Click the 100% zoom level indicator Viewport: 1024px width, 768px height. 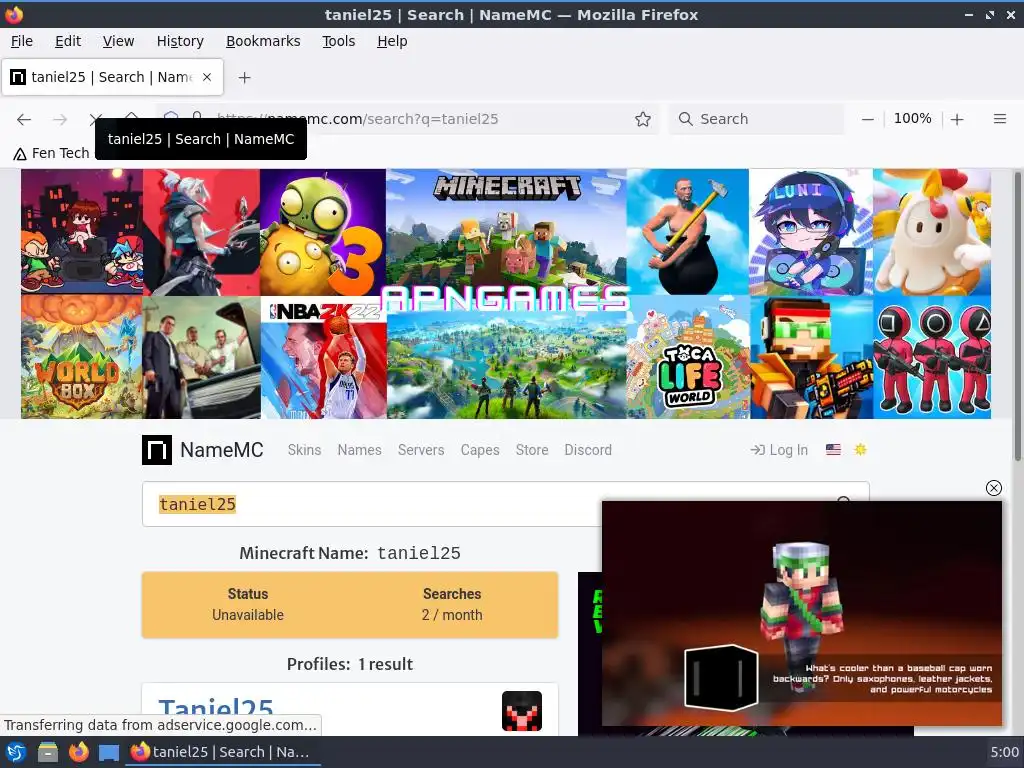pos(912,119)
